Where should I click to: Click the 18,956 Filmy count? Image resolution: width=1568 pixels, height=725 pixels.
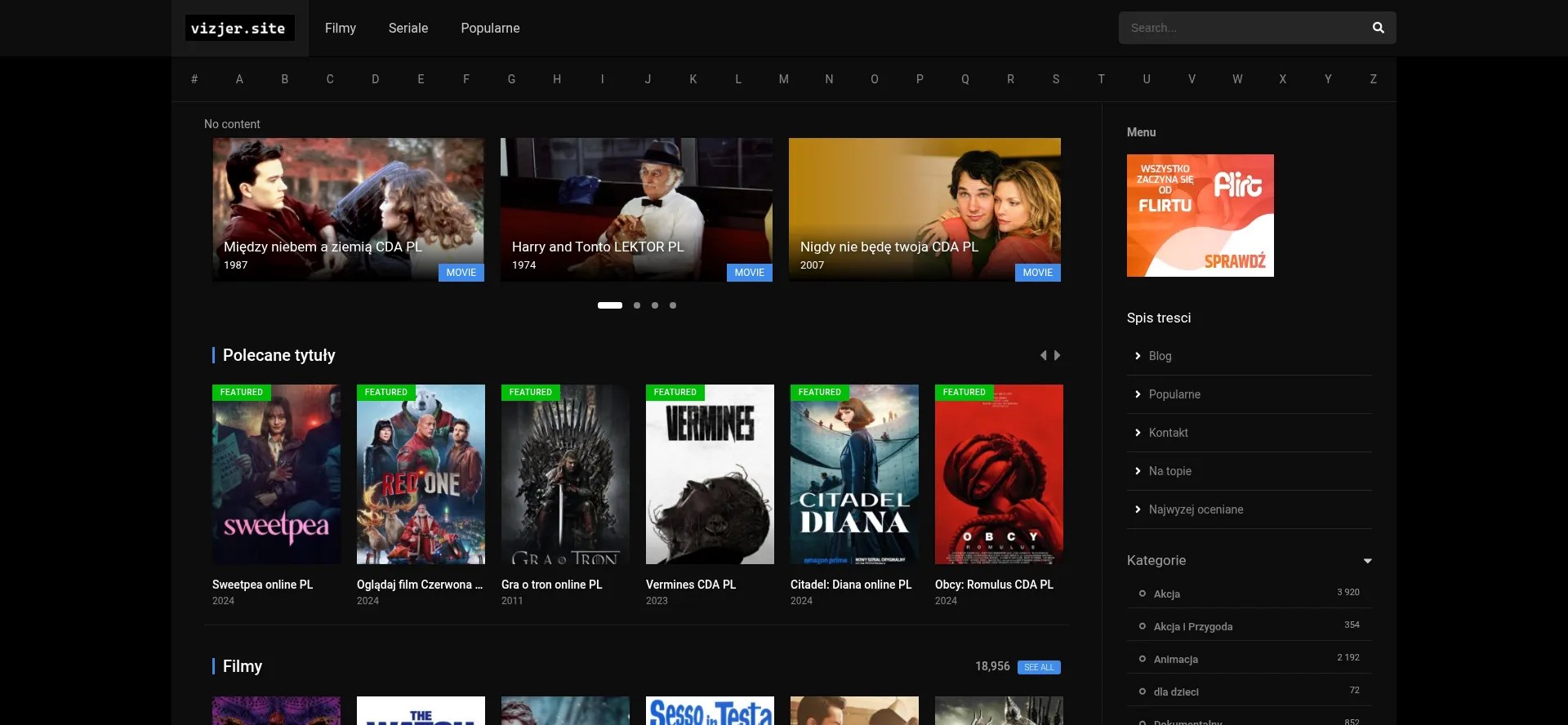(992, 666)
